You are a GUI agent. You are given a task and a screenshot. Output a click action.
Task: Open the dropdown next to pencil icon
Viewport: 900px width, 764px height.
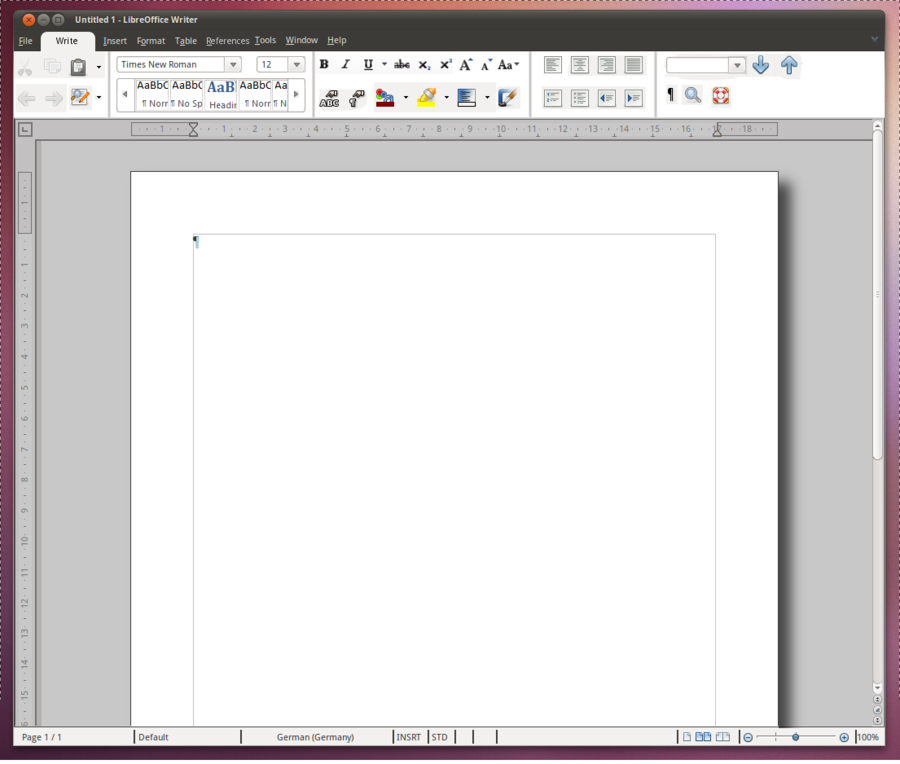[x=99, y=97]
